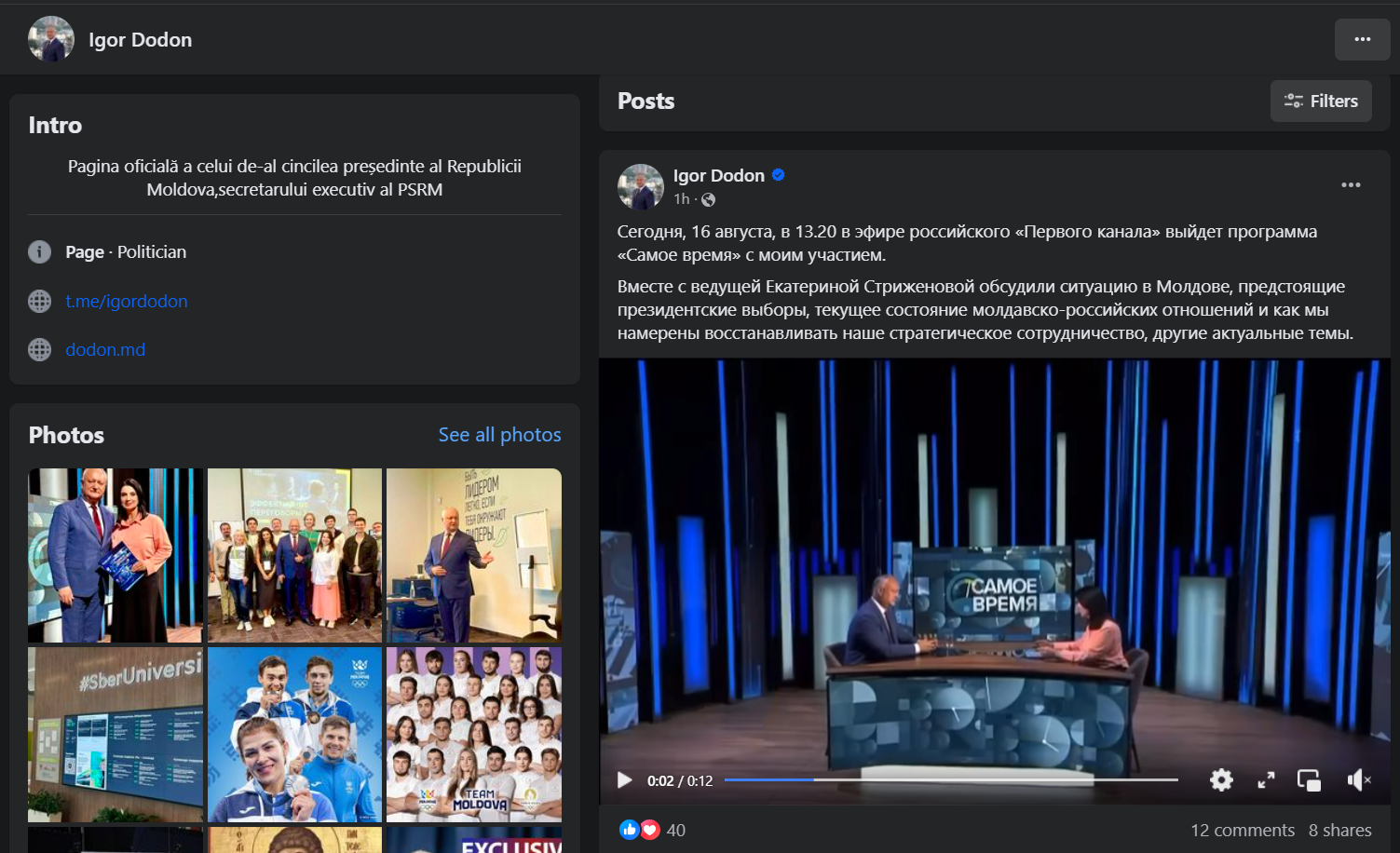Click post paragraph beginning Вместе с ведущей

(985, 310)
